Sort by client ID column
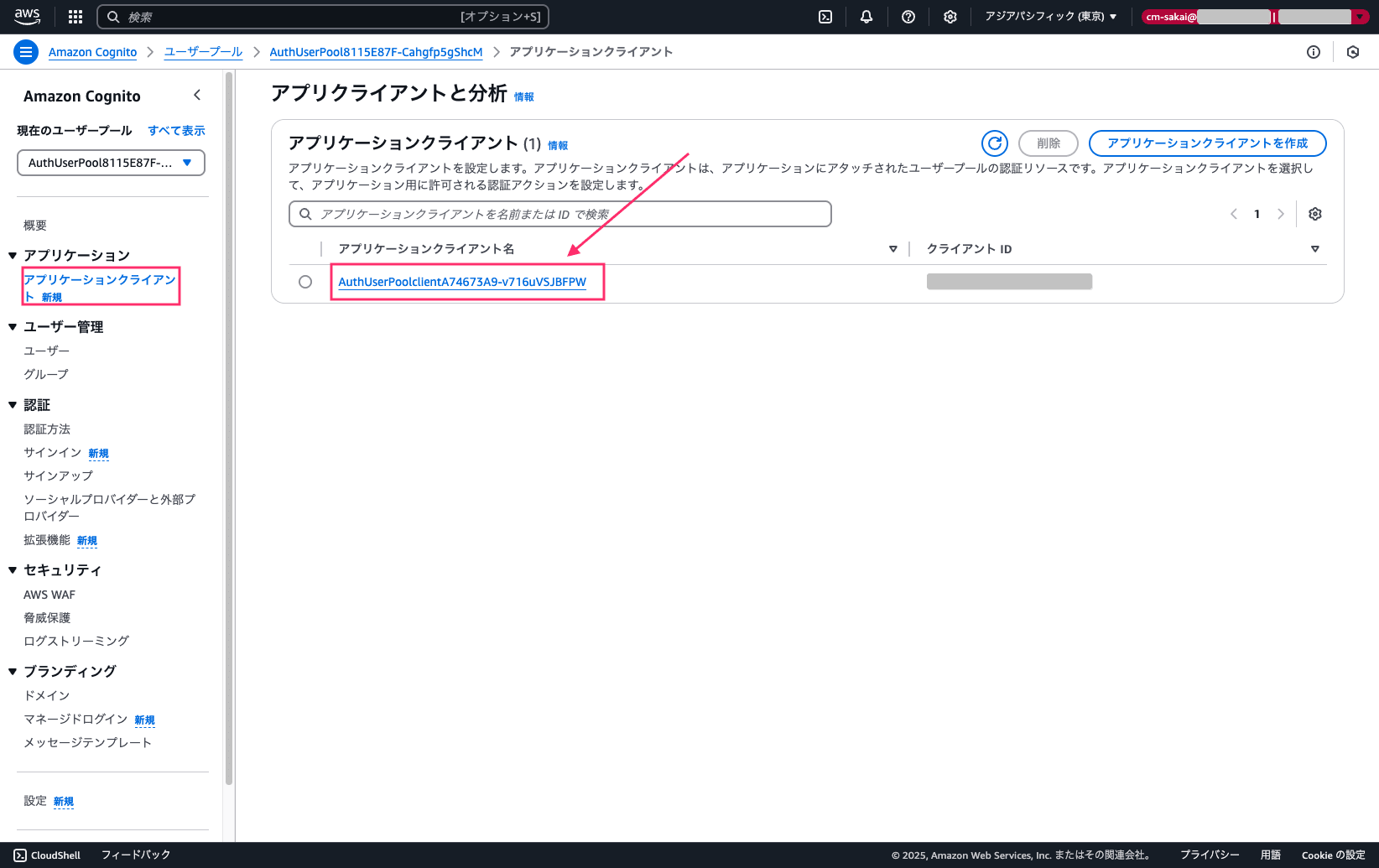This screenshot has height=868, width=1379. click(1315, 249)
